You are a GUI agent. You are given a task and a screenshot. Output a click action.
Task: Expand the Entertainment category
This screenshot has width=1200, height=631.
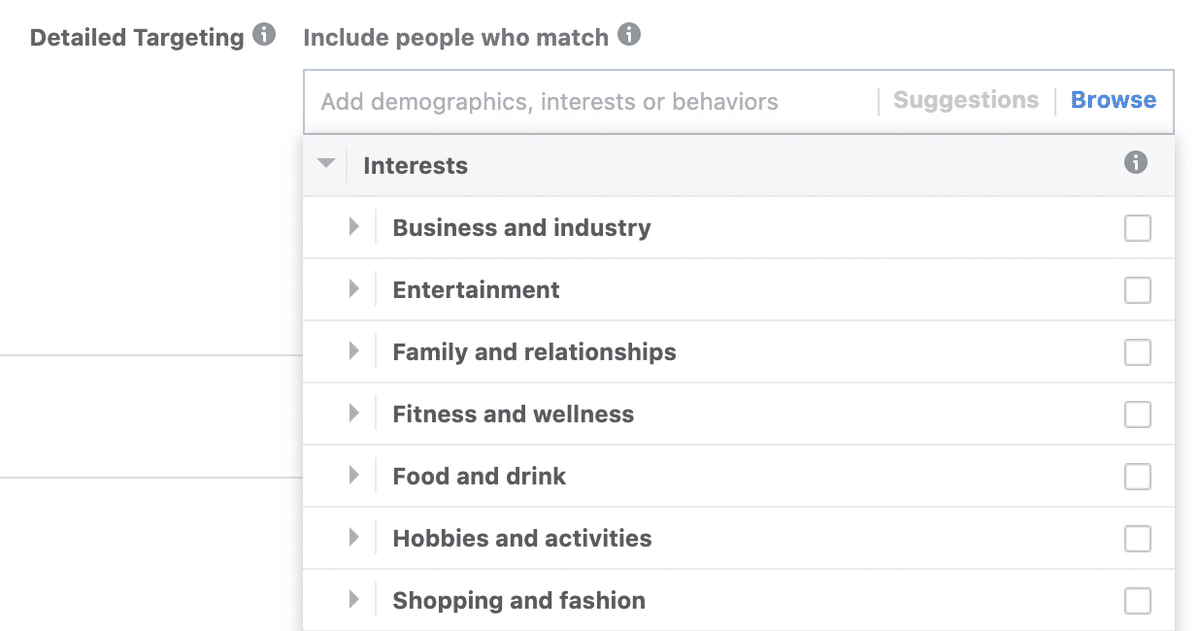point(354,289)
